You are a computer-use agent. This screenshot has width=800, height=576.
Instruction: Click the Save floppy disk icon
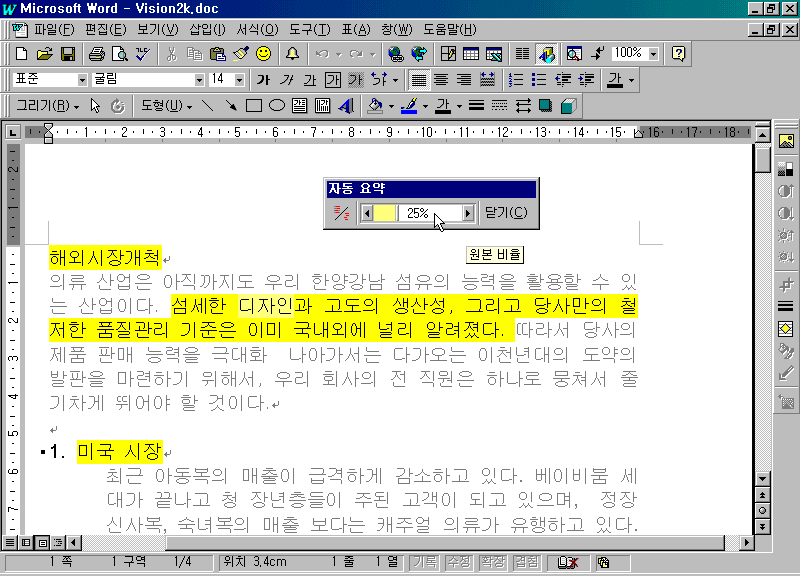click(x=68, y=53)
